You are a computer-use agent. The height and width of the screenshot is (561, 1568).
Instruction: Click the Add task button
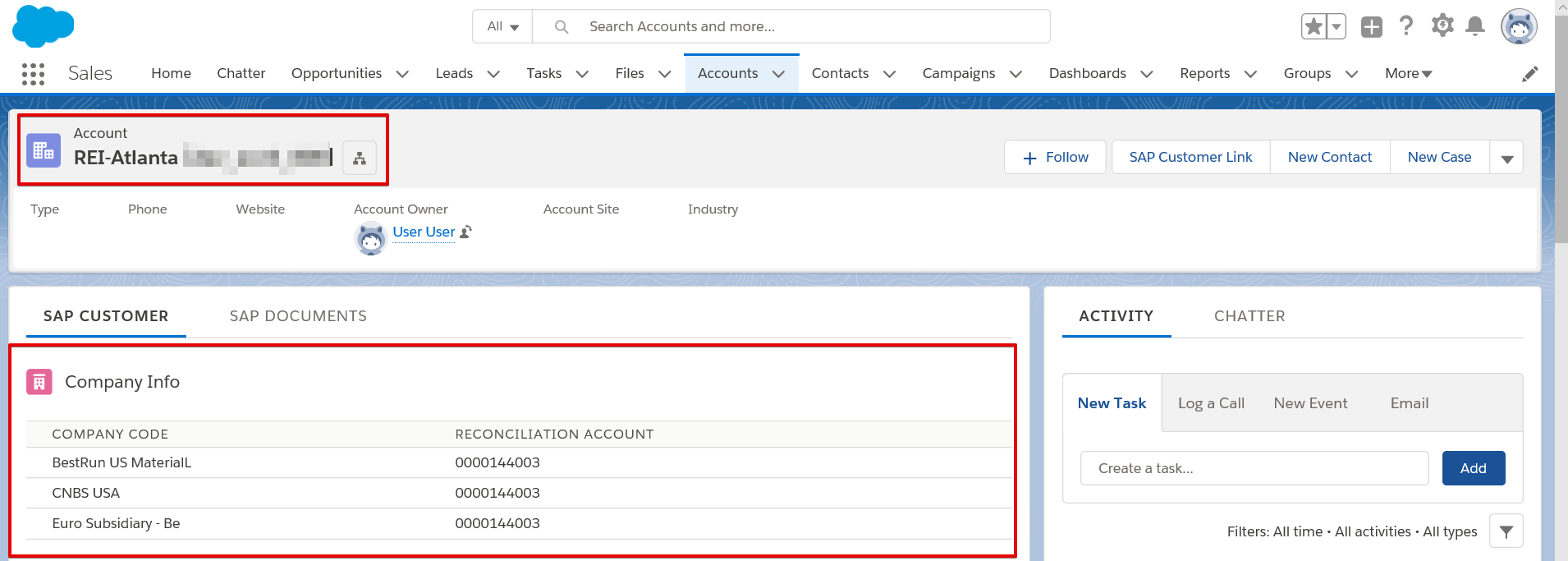point(1474,468)
